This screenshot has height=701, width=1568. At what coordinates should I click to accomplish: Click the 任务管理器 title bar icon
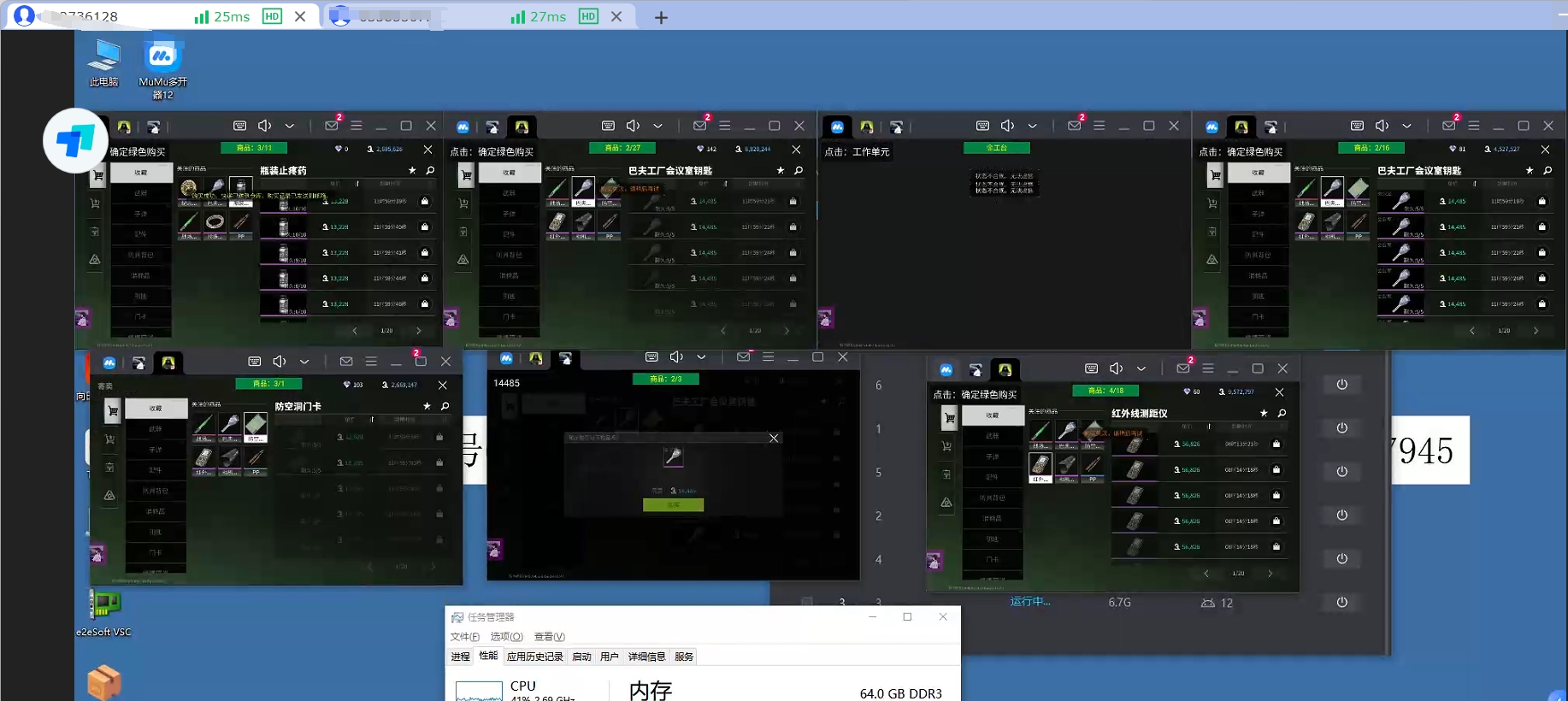pyautogui.click(x=457, y=617)
